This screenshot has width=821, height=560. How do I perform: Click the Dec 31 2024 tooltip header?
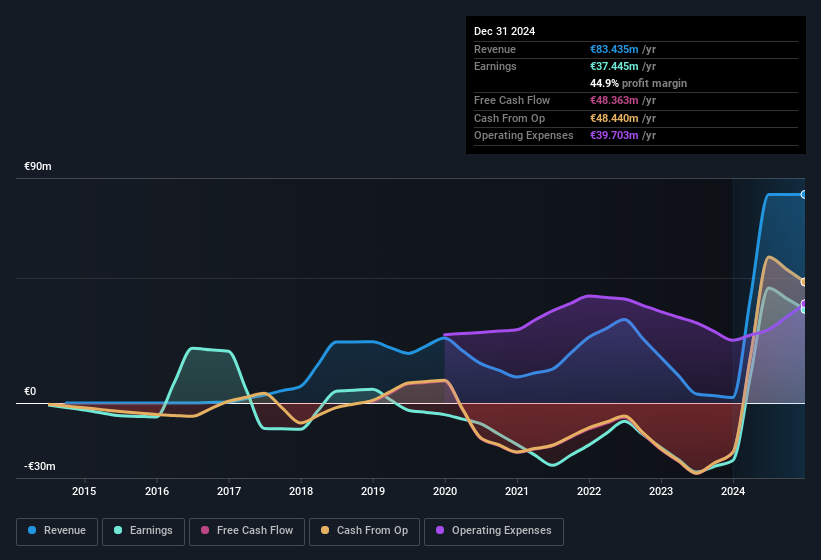click(x=504, y=31)
